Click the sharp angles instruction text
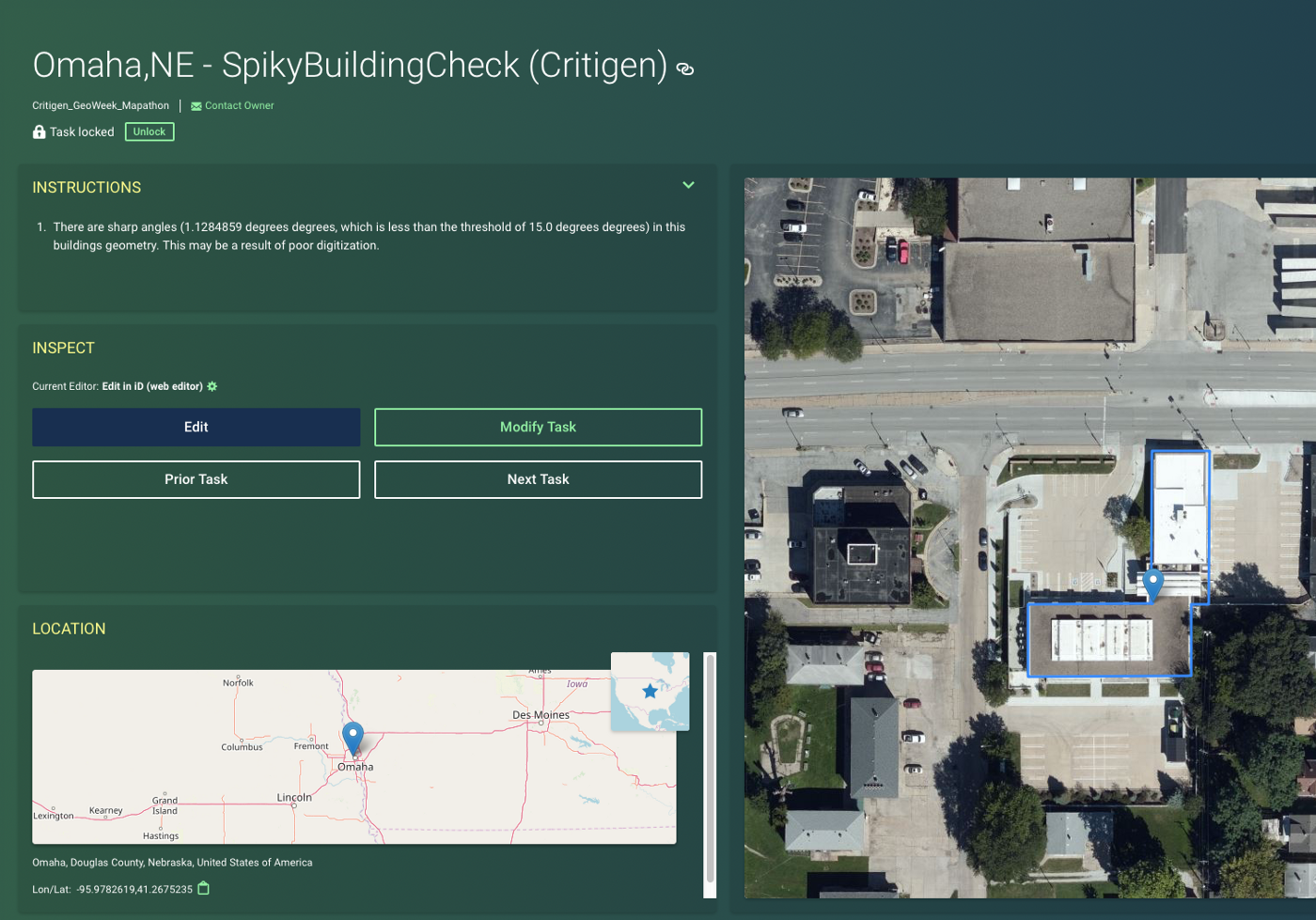1316x920 pixels. (x=369, y=236)
